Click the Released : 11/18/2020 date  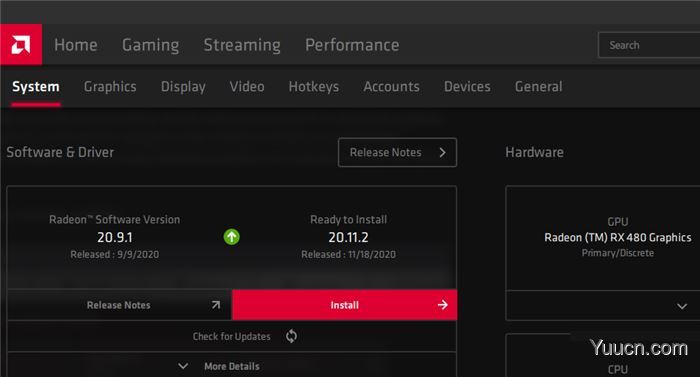click(348, 254)
